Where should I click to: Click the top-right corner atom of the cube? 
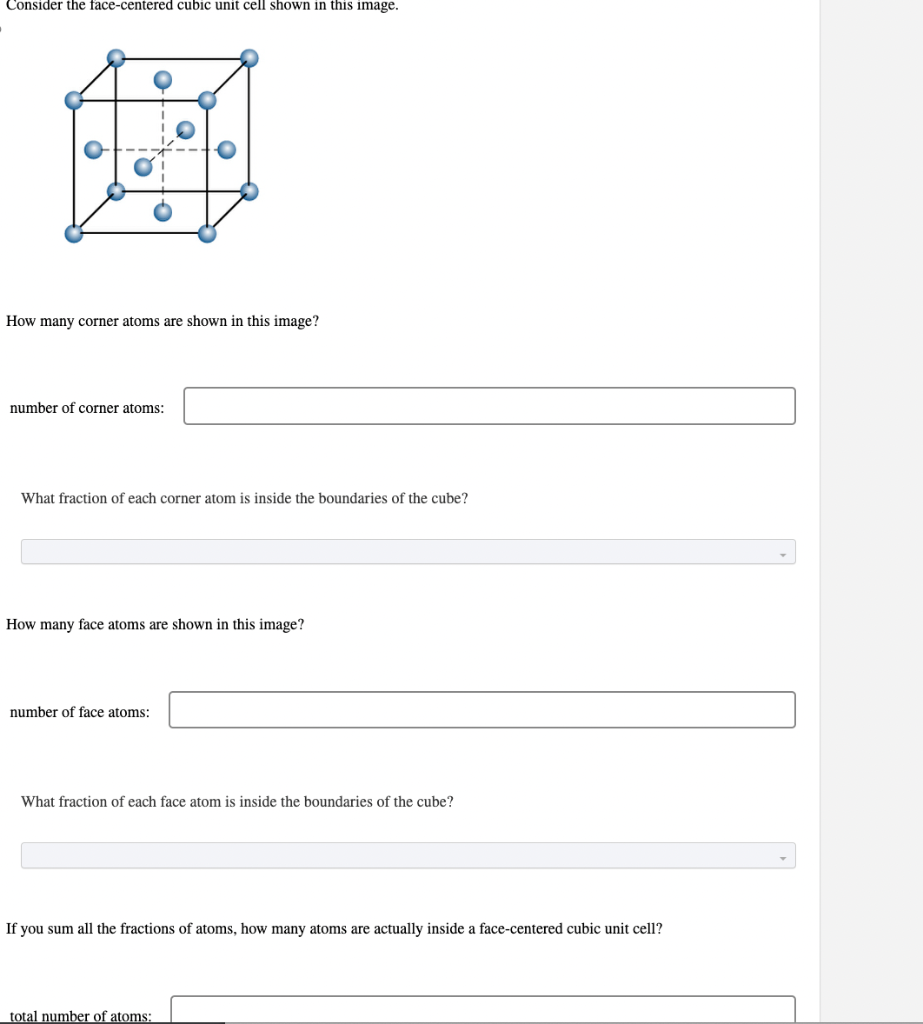(248, 57)
